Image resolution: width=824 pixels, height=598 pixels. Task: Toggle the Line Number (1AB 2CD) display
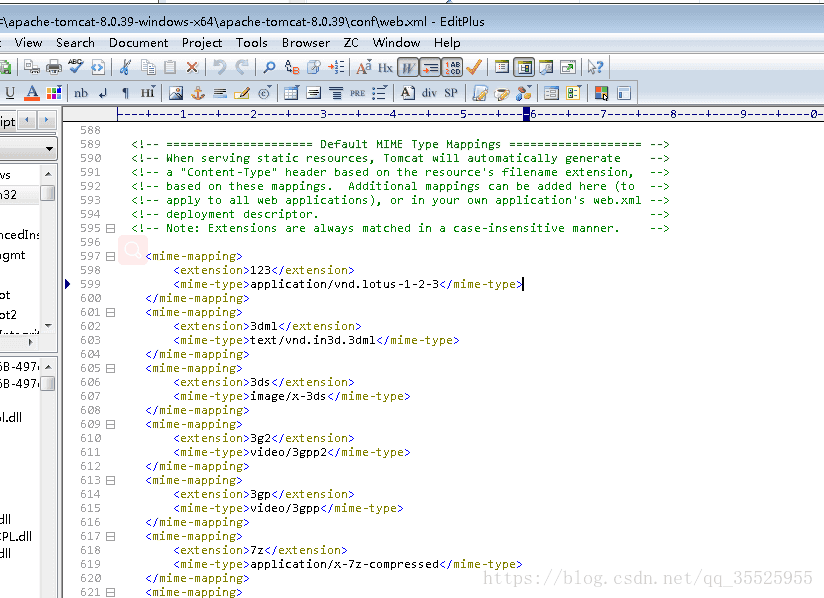pyautogui.click(x=452, y=67)
